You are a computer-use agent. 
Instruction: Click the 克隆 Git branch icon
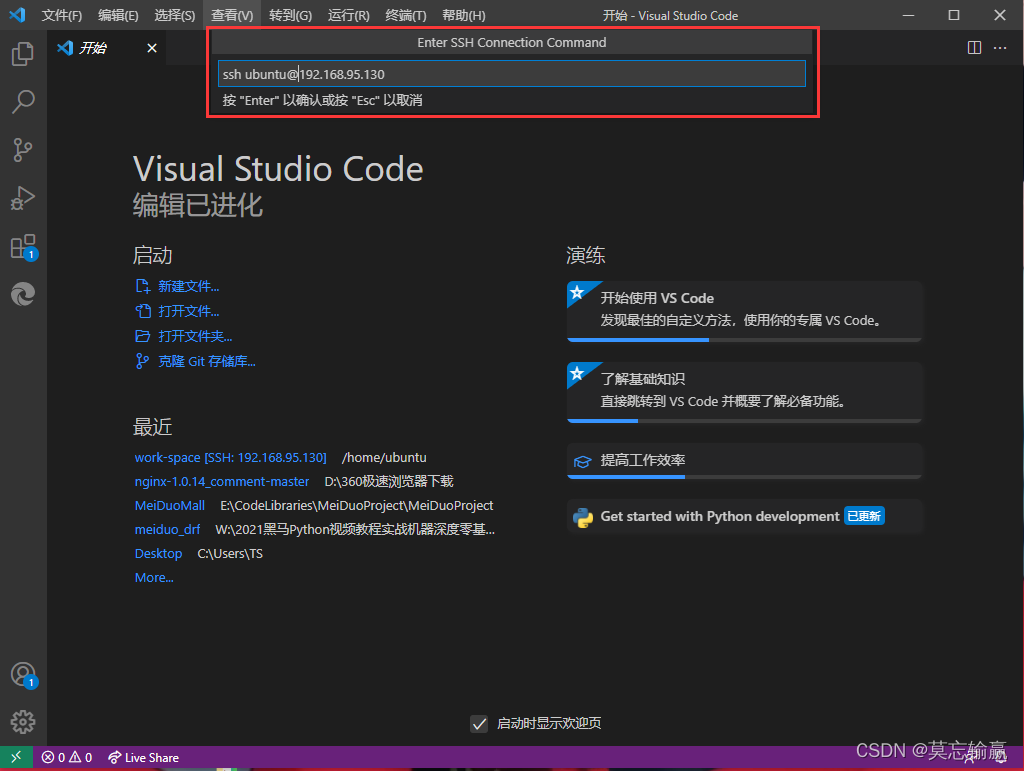click(x=142, y=361)
